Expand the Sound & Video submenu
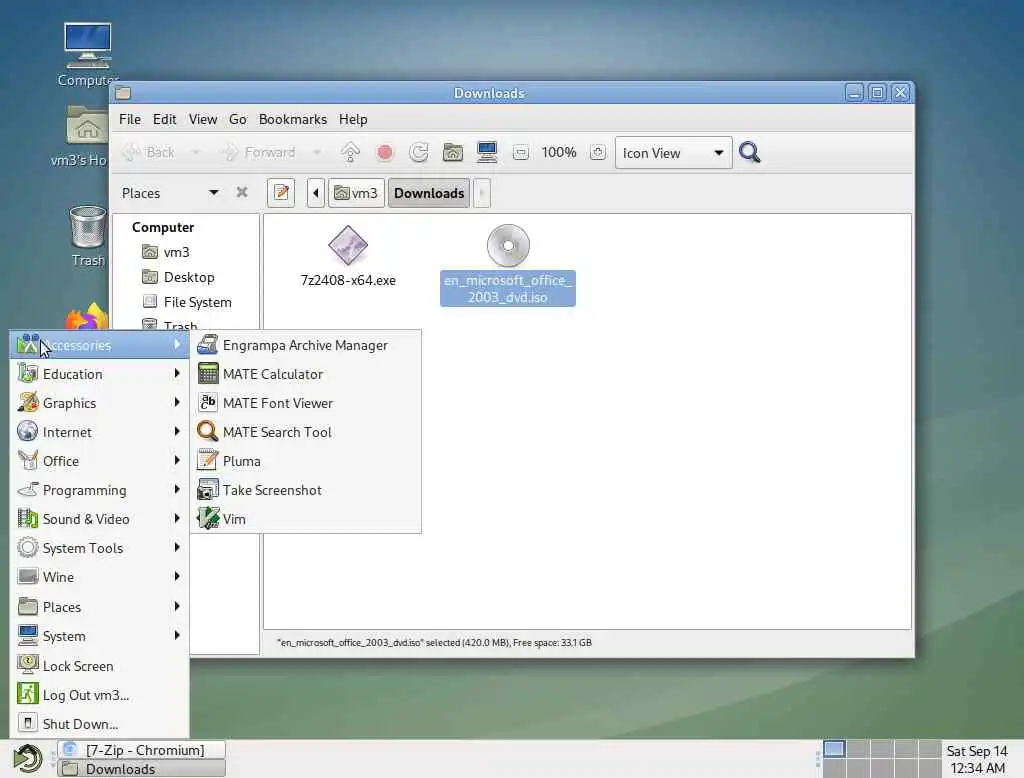1024x778 pixels. (x=99, y=519)
